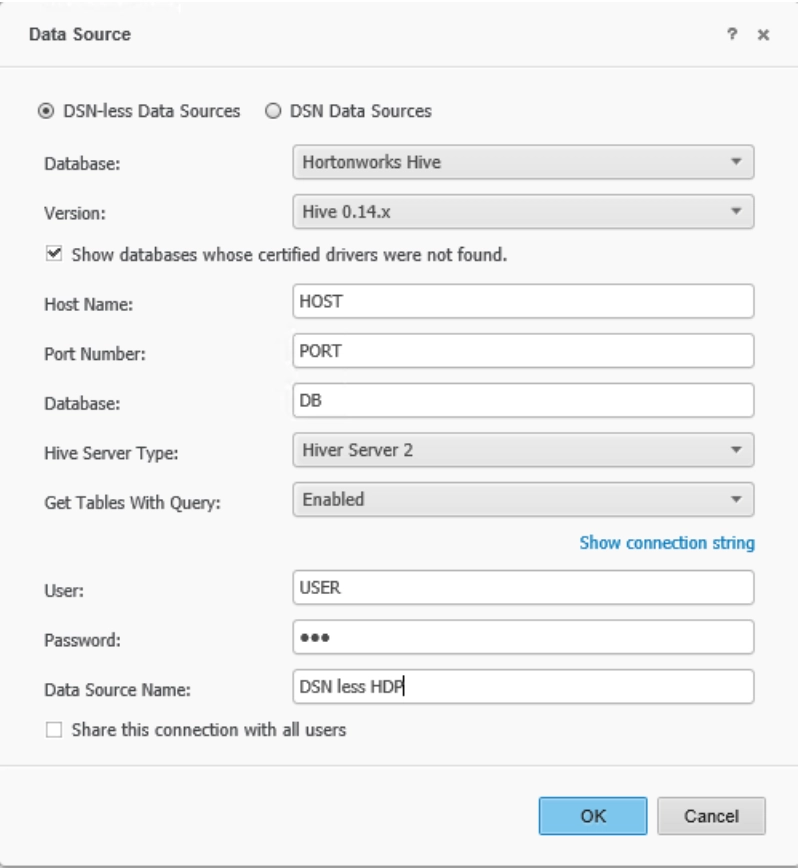The height and width of the screenshot is (868, 798).
Task: Click the Database text field containing DB
Action: click(x=523, y=400)
